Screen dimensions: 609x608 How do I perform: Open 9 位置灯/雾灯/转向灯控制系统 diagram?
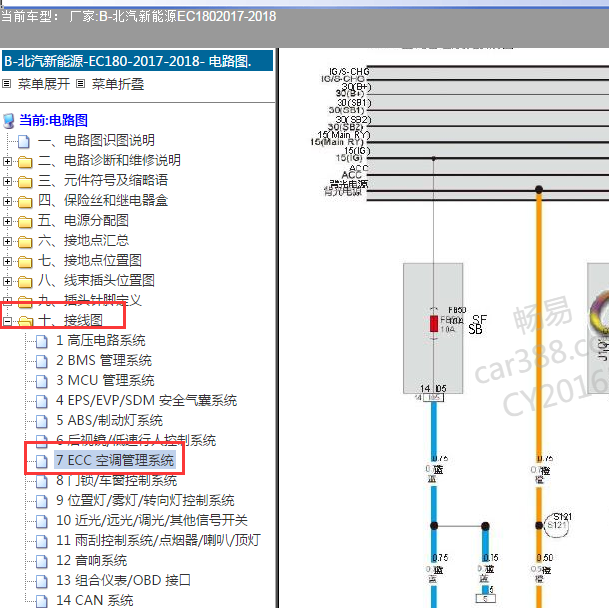145,500
